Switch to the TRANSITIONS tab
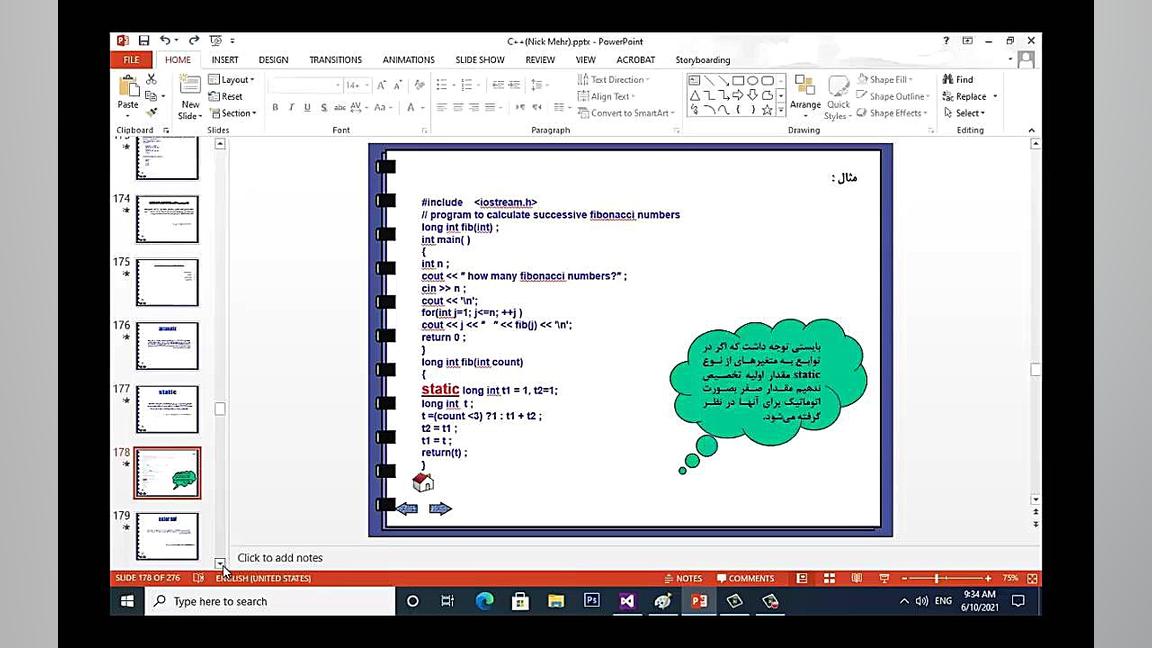1152x648 pixels. 336,60
